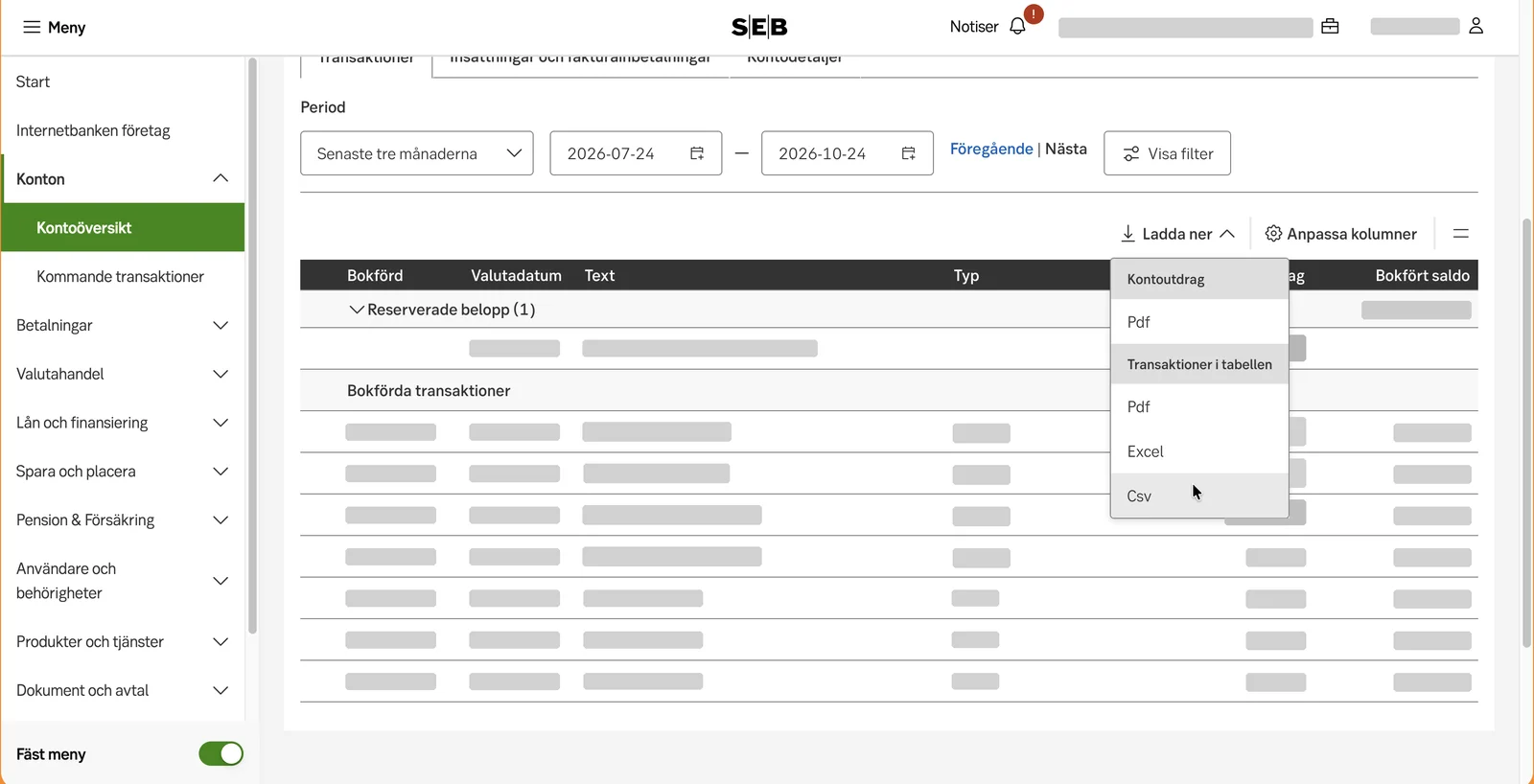This screenshot has width=1534, height=784.
Task: Select Pdf under Kontoutdrag
Action: pos(1199,322)
